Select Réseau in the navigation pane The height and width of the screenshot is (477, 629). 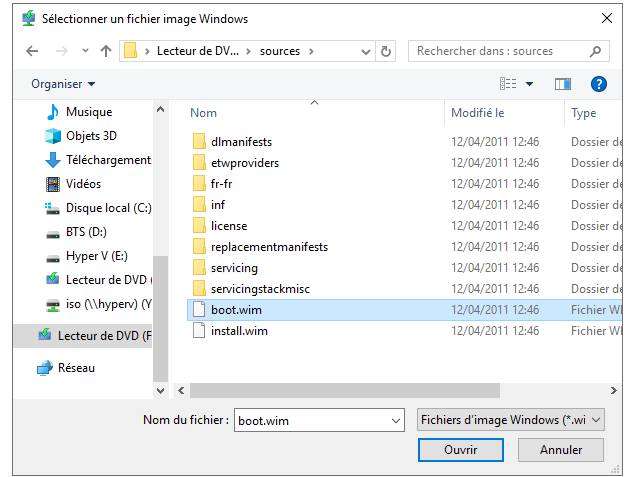pos(76,368)
